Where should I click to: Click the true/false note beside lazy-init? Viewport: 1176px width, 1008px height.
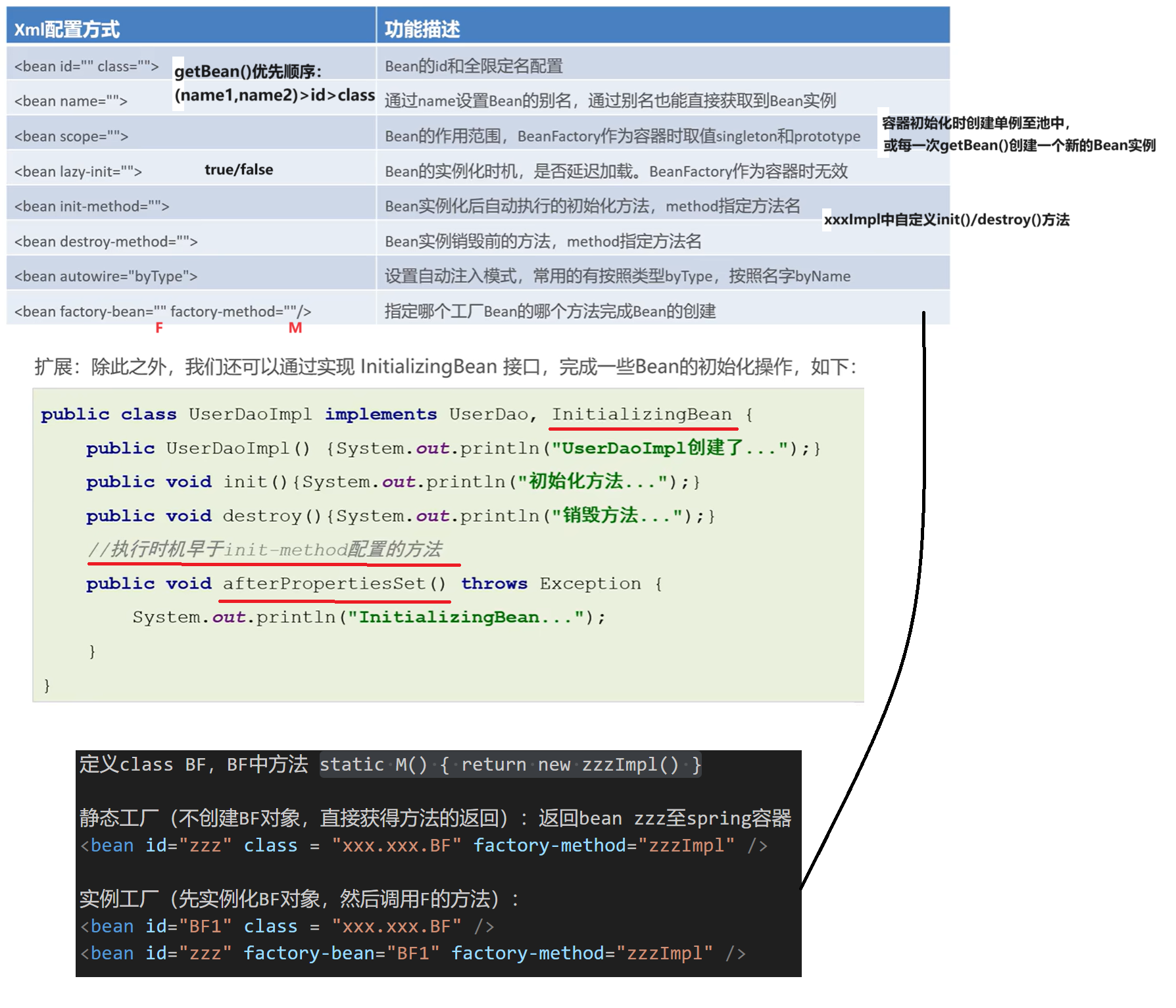[x=239, y=170]
